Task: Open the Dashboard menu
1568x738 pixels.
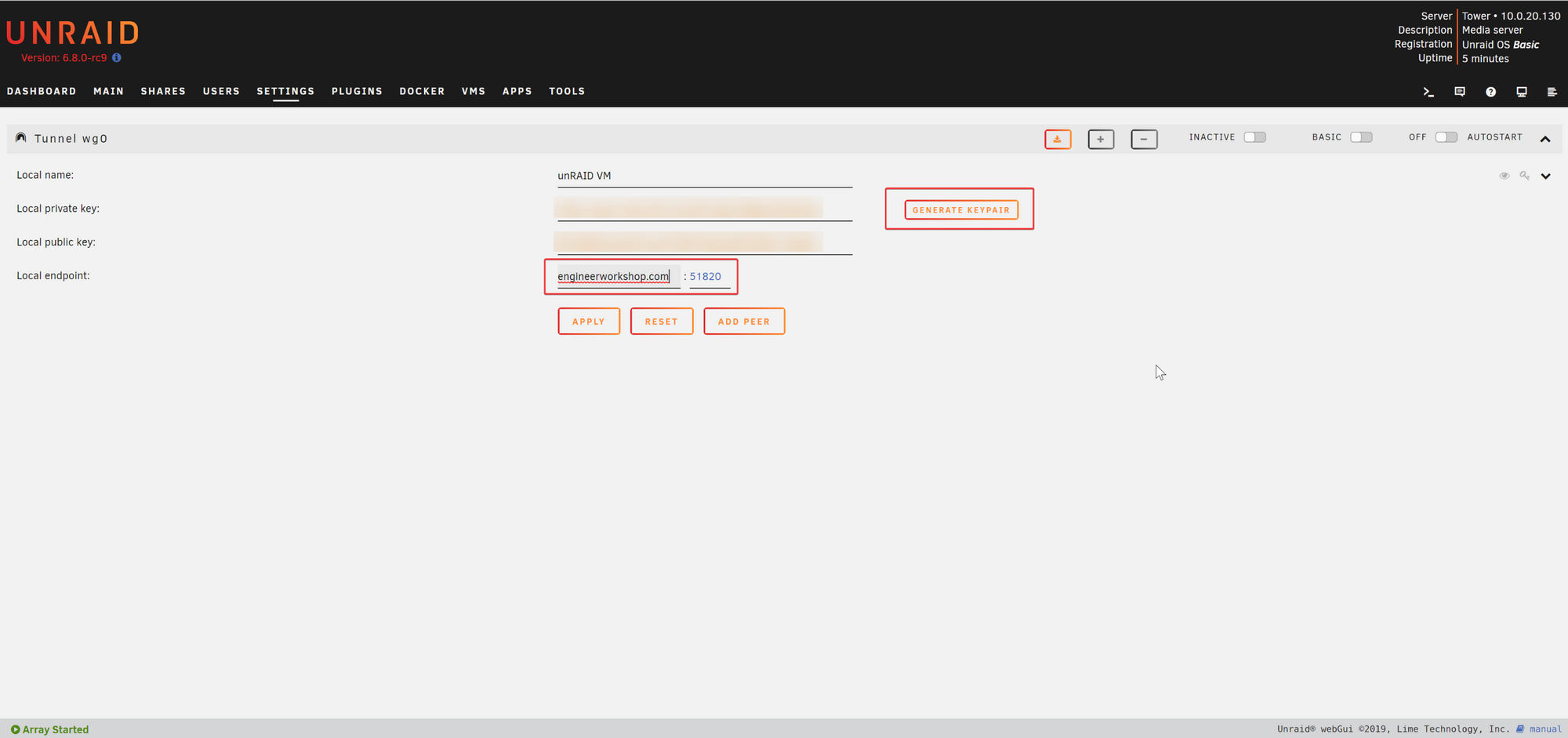Action: pyautogui.click(x=42, y=91)
